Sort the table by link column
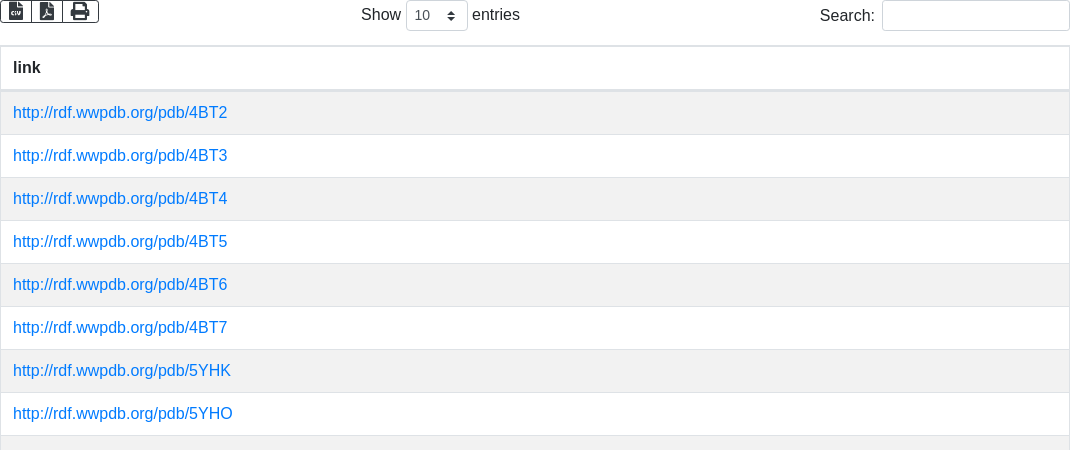 click(x=27, y=68)
